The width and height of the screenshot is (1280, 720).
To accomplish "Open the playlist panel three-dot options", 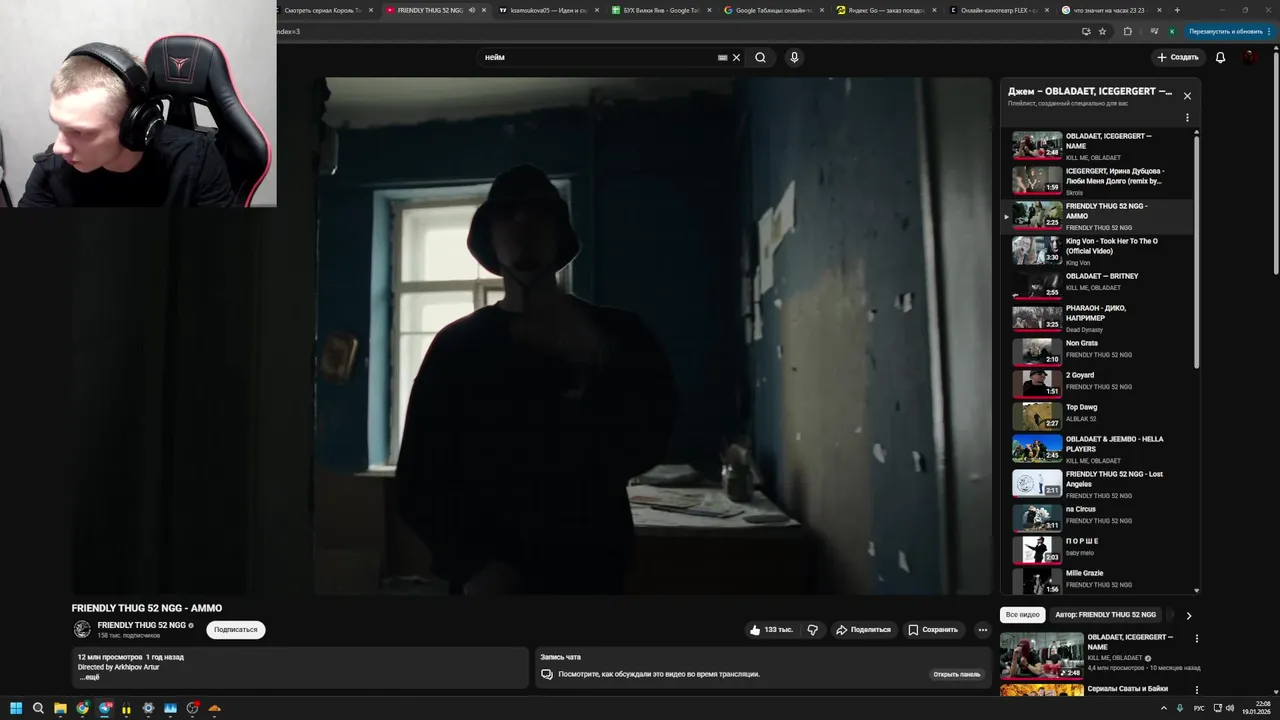I will coord(1187,117).
